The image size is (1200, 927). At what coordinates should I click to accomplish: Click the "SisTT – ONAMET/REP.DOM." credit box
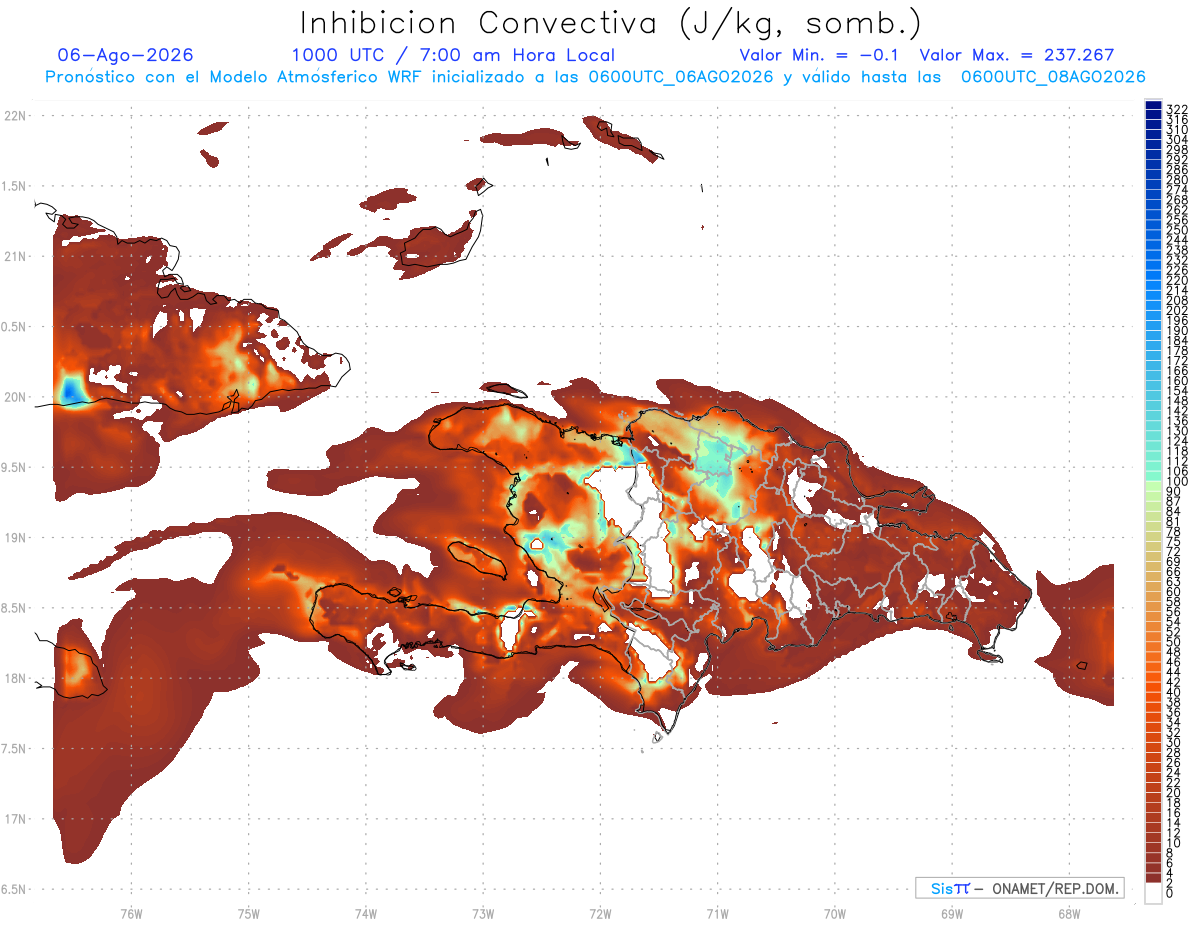click(1019, 888)
